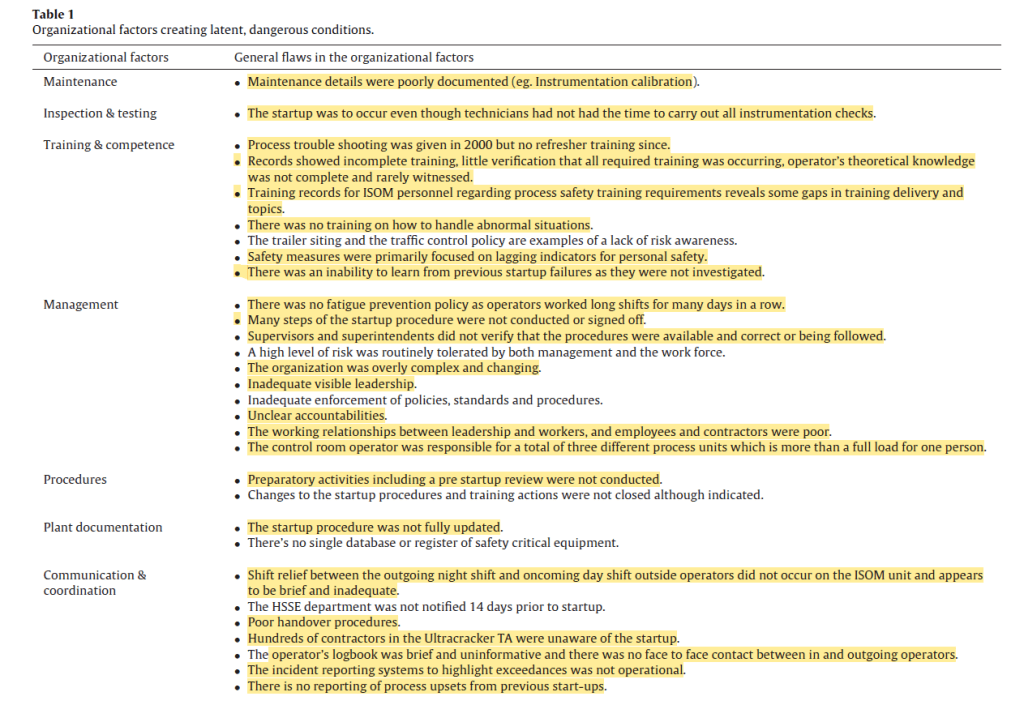Click the unhighlighted 'HSSE department was not notified' line

pyautogui.click(x=426, y=607)
